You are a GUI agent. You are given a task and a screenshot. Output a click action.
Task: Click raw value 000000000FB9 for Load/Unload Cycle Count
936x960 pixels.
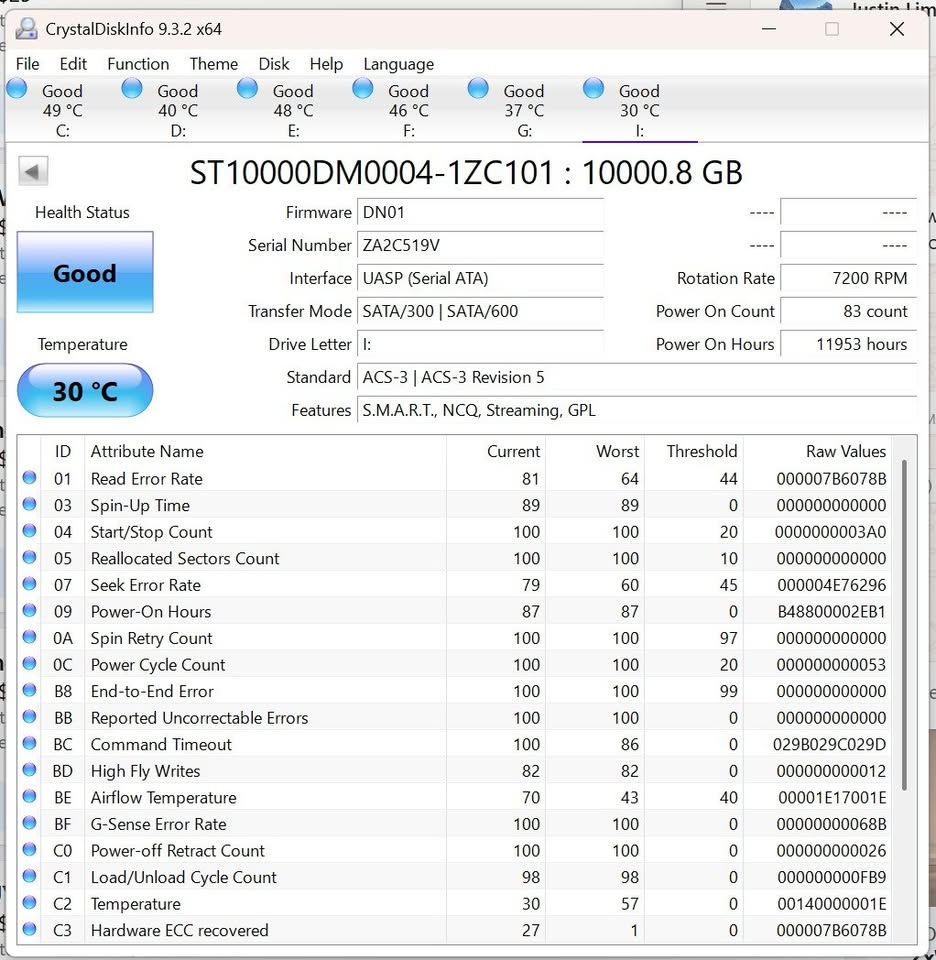[x=831, y=877]
